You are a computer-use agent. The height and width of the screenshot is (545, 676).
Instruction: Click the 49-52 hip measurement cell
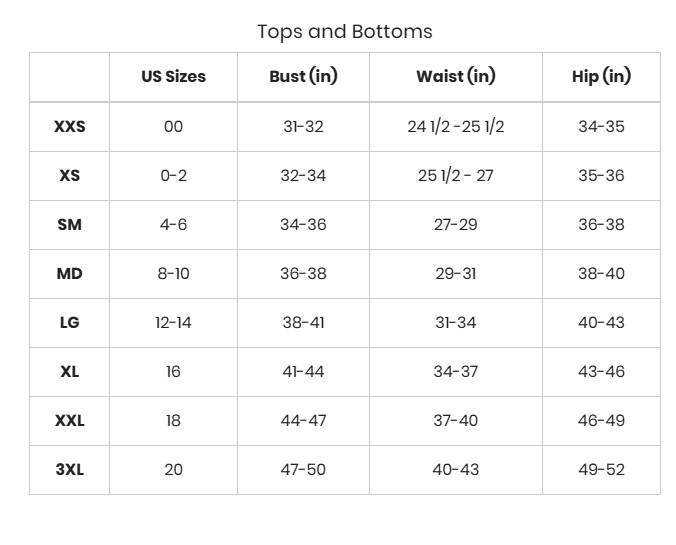[x=601, y=470]
